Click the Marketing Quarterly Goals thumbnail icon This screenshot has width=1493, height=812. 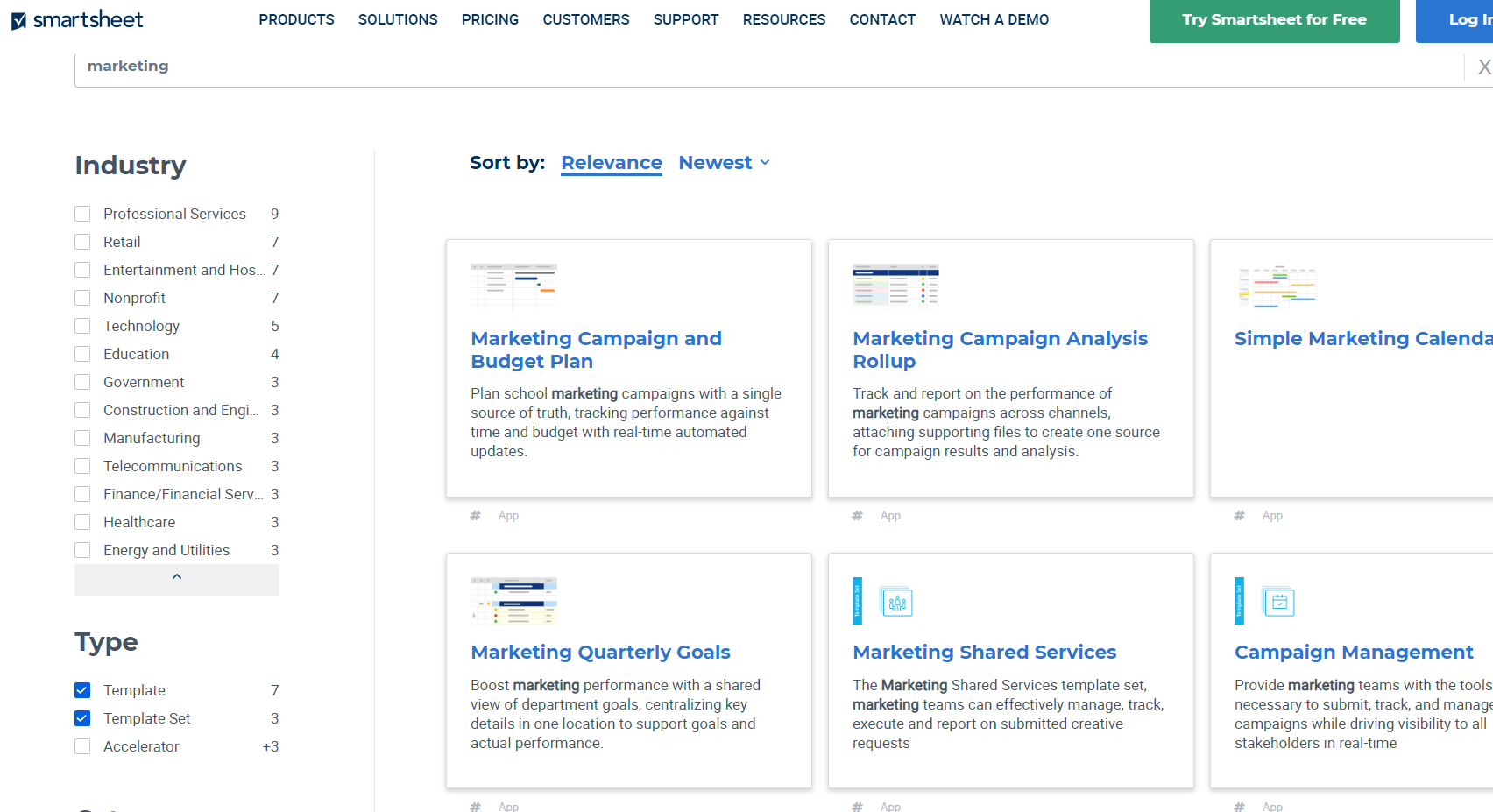pos(513,600)
